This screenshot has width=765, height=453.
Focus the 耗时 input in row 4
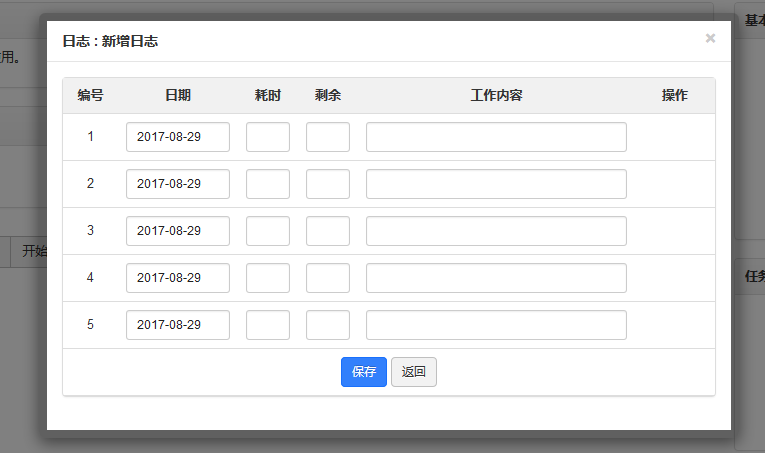pyautogui.click(x=268, y=278)
